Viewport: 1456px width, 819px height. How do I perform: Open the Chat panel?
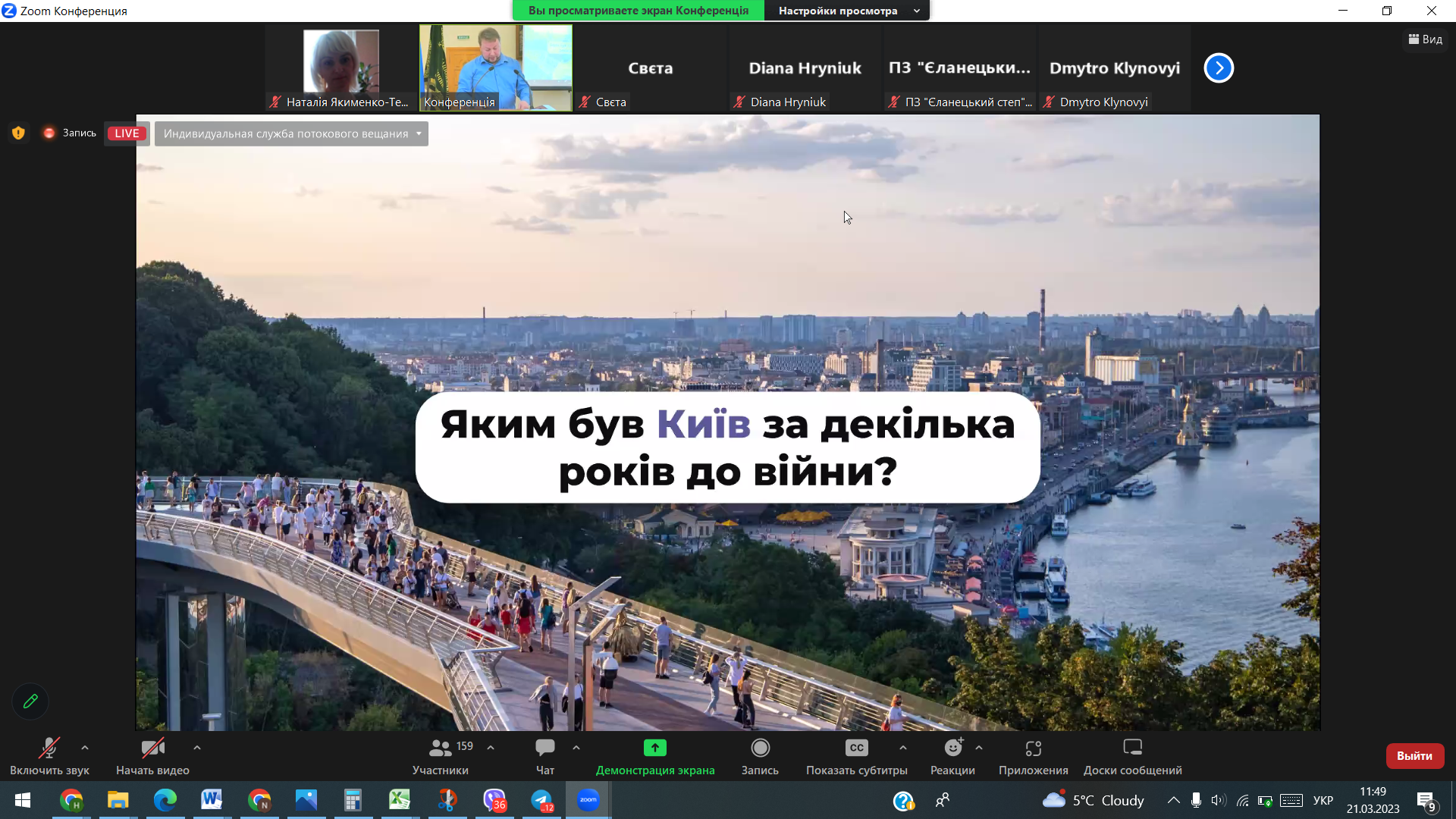coord(544,748)
